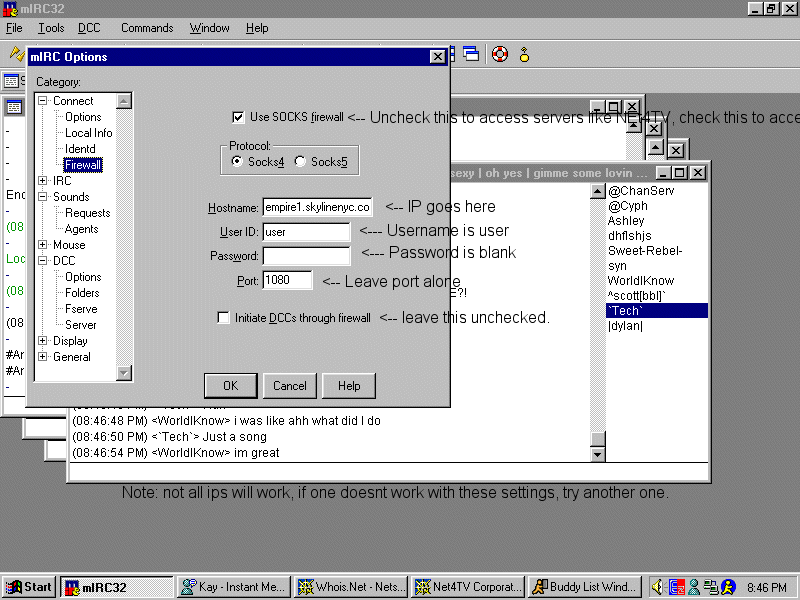Select the Socks5 protocol option
Screen dimensions: 800x600
tap(300, 162)
